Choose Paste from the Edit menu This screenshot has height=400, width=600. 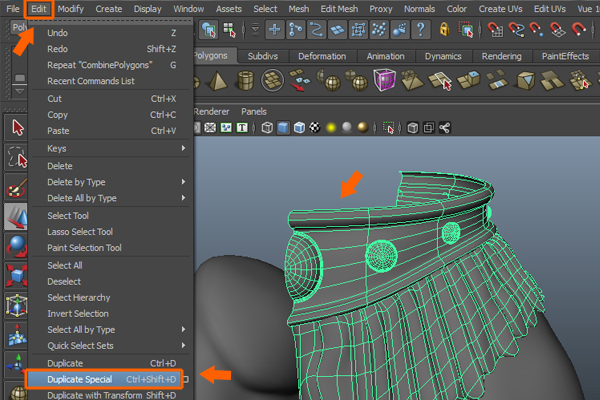point(110,131)
